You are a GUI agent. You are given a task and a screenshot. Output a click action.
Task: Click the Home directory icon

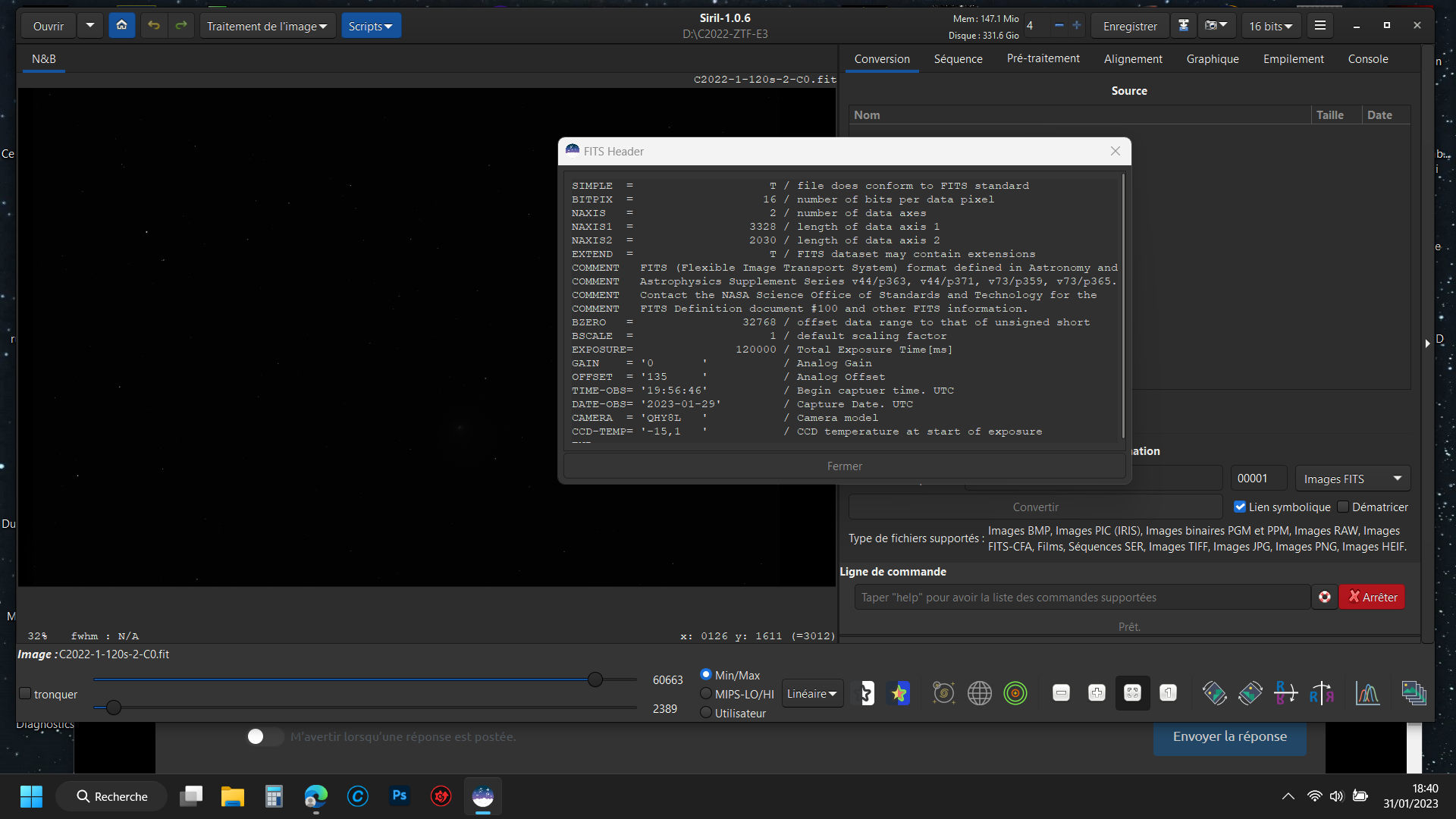121,26
